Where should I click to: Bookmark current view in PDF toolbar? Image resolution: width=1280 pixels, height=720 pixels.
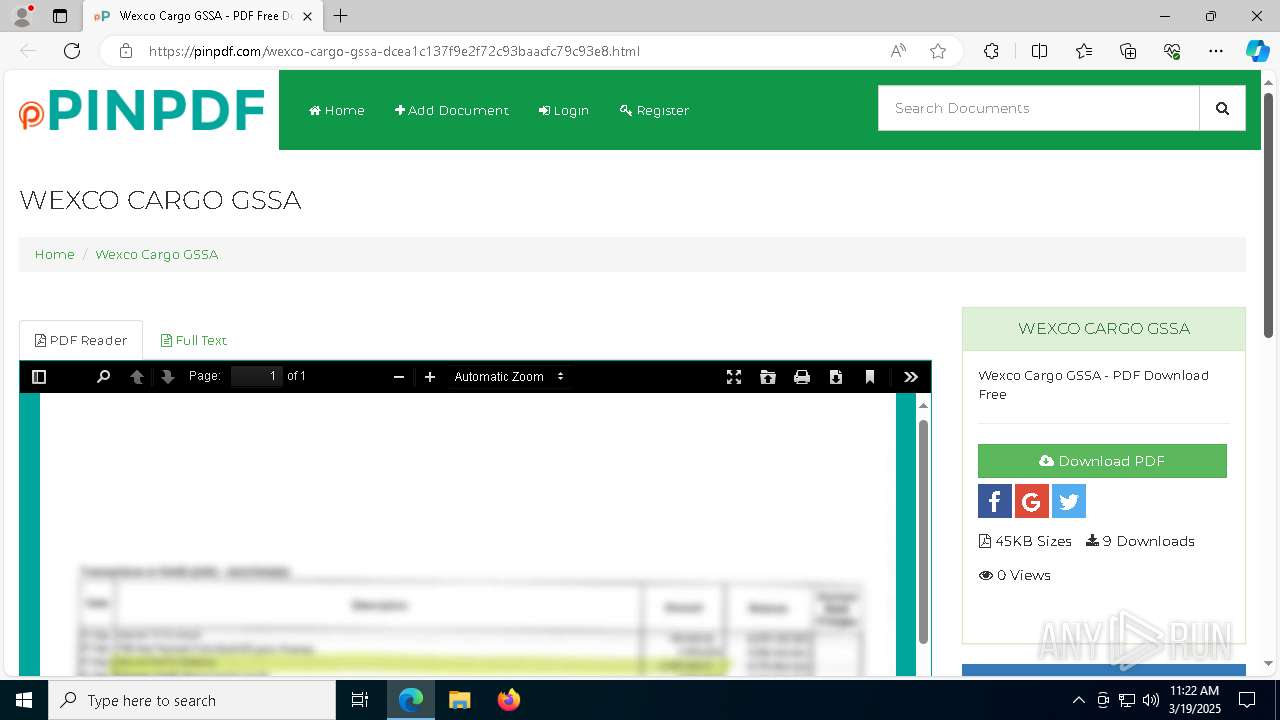870,377
